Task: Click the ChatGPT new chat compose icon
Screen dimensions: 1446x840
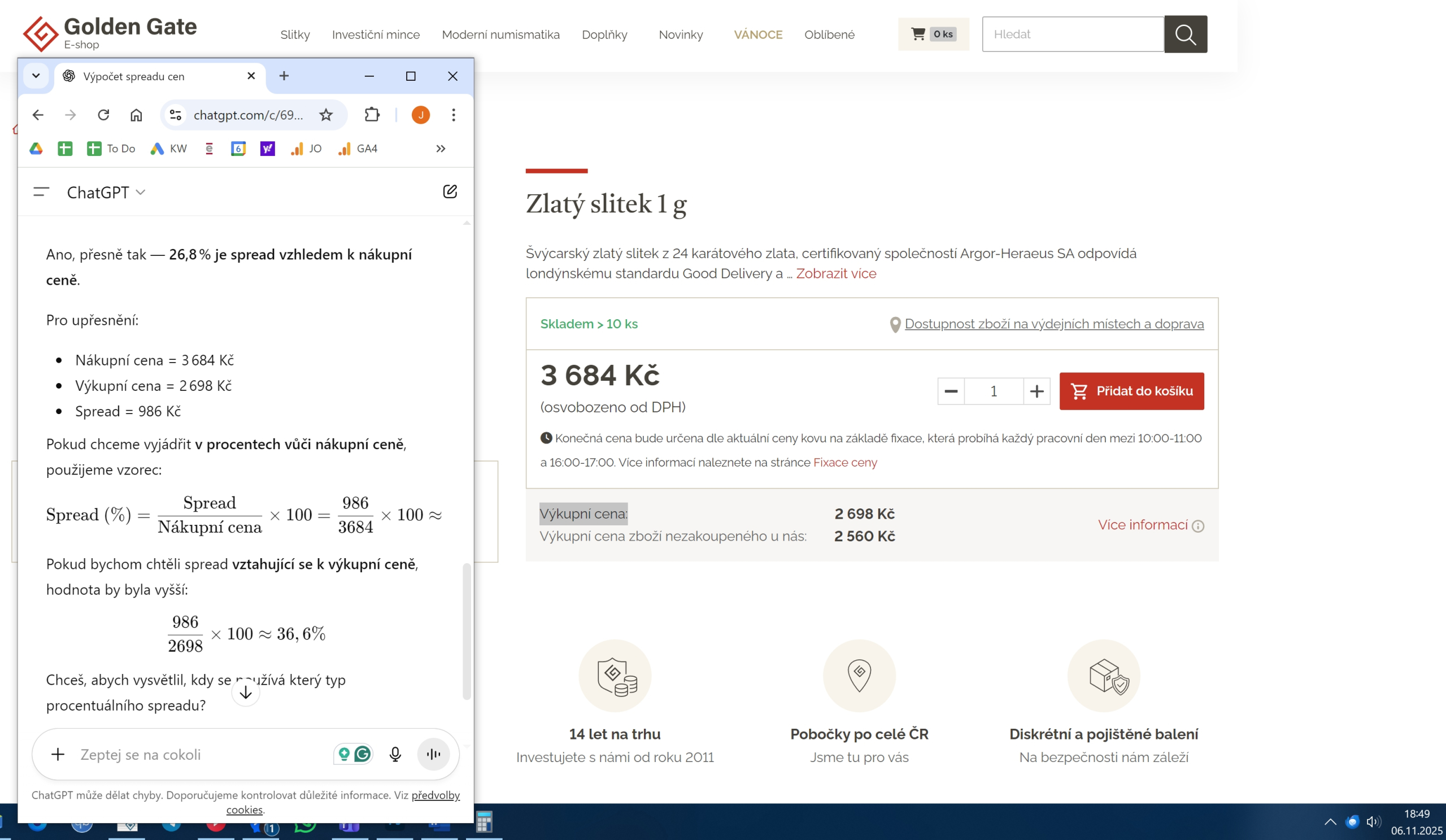Action: click(x=450, y=191)
